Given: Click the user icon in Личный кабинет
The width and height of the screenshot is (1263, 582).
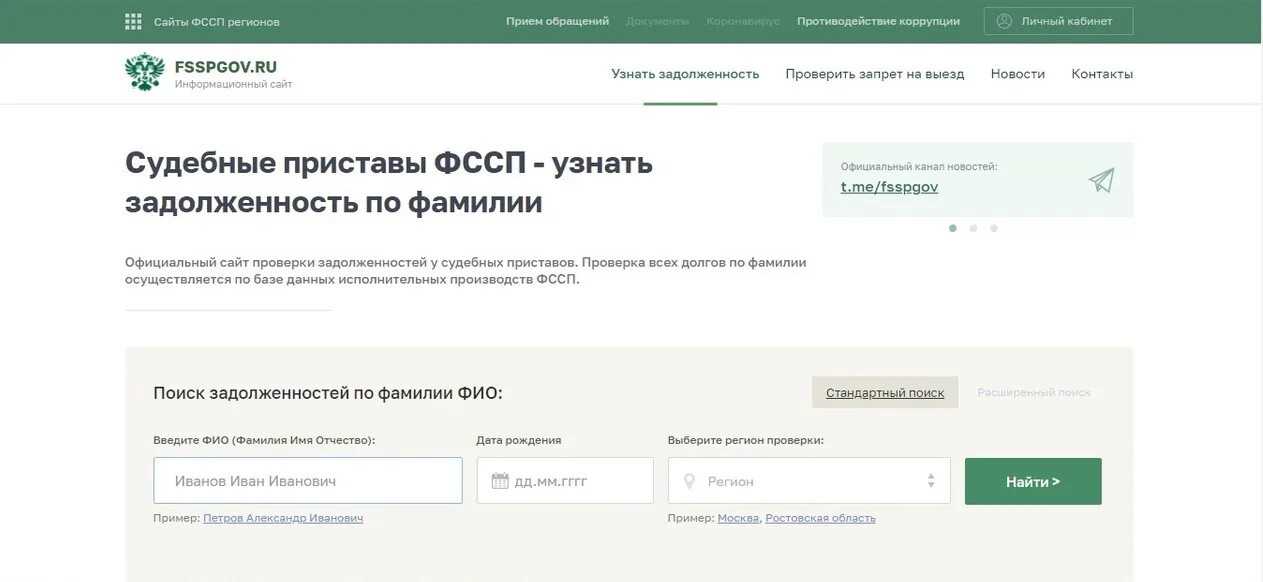Looking at the screenshot, I should pyautogui.click(x=1004, y=21).
